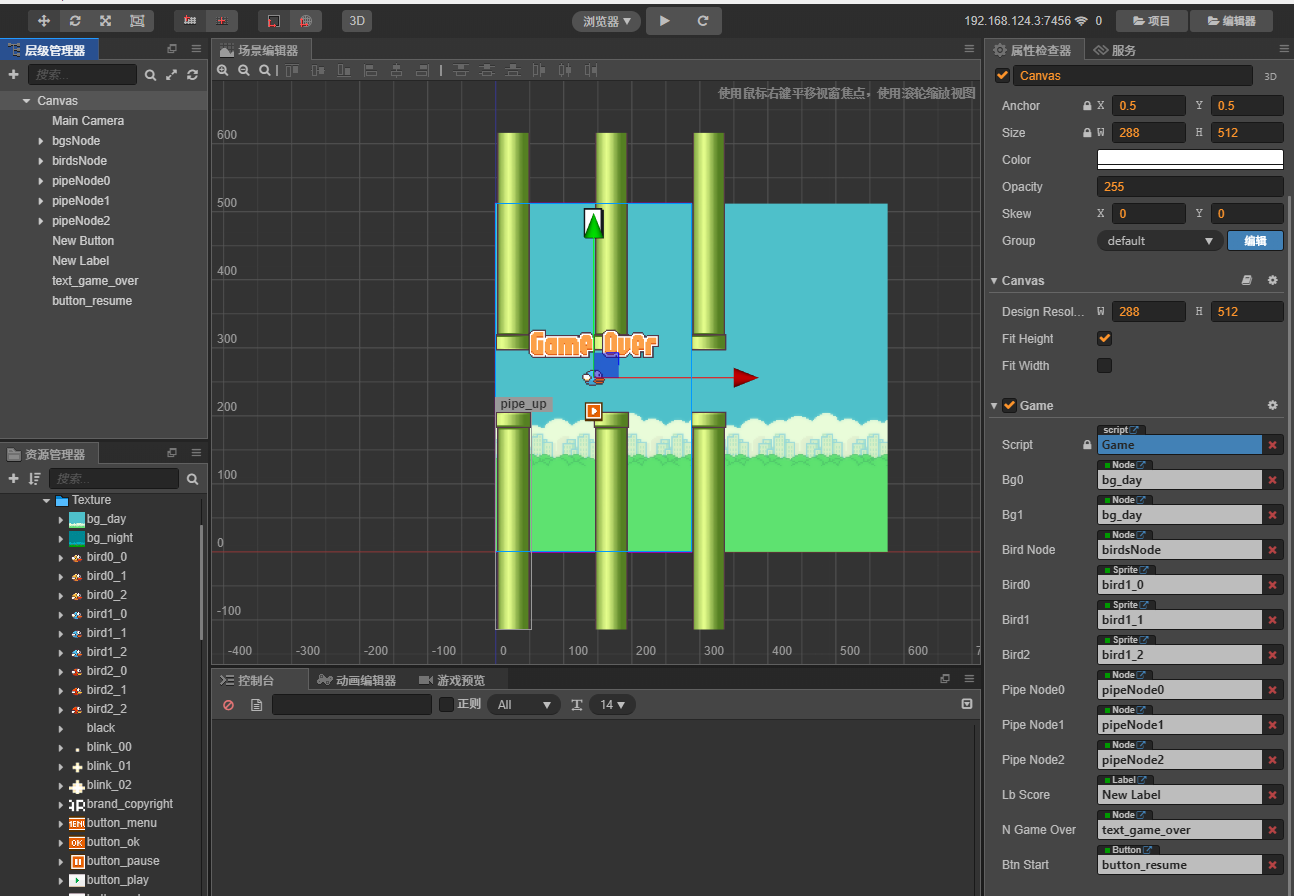The image size is (1294, 896).
Task: Enable the 正则 regex checkbox
Action: point(446,705)
